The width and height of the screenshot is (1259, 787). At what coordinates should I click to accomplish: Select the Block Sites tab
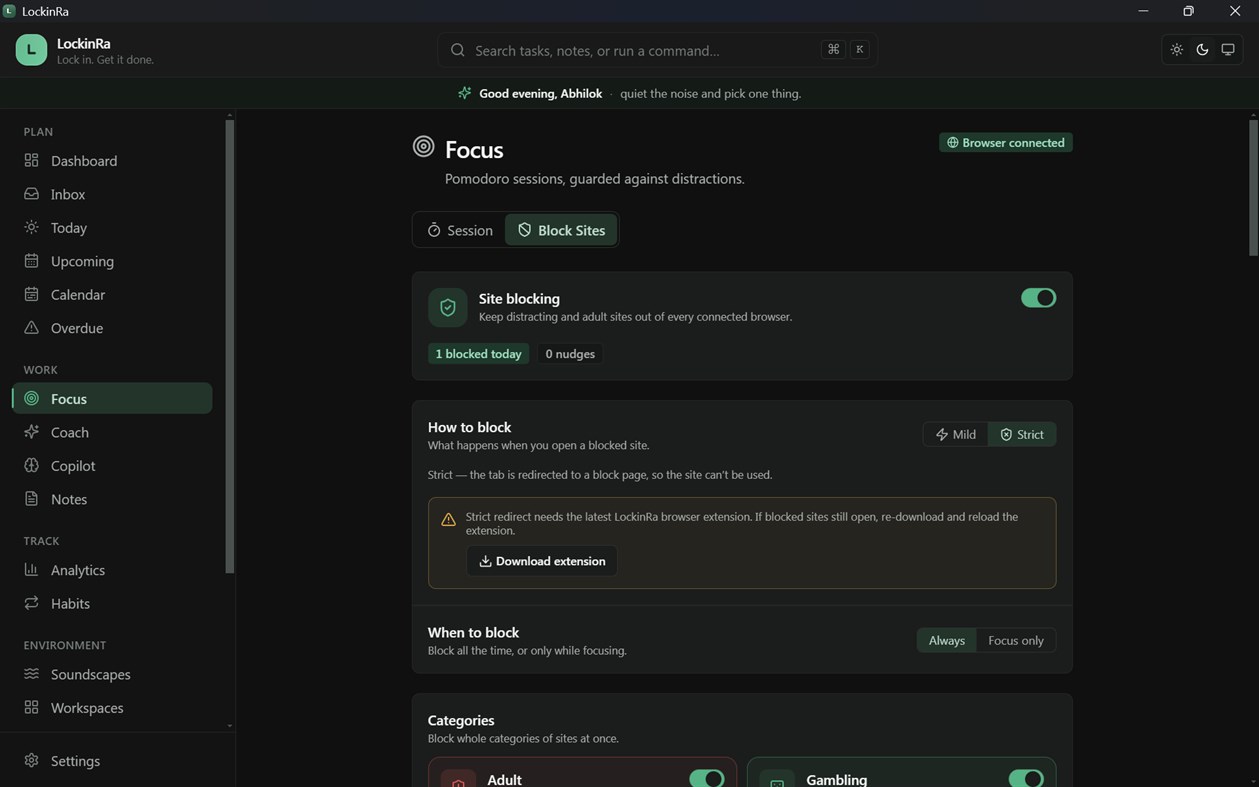561,230
